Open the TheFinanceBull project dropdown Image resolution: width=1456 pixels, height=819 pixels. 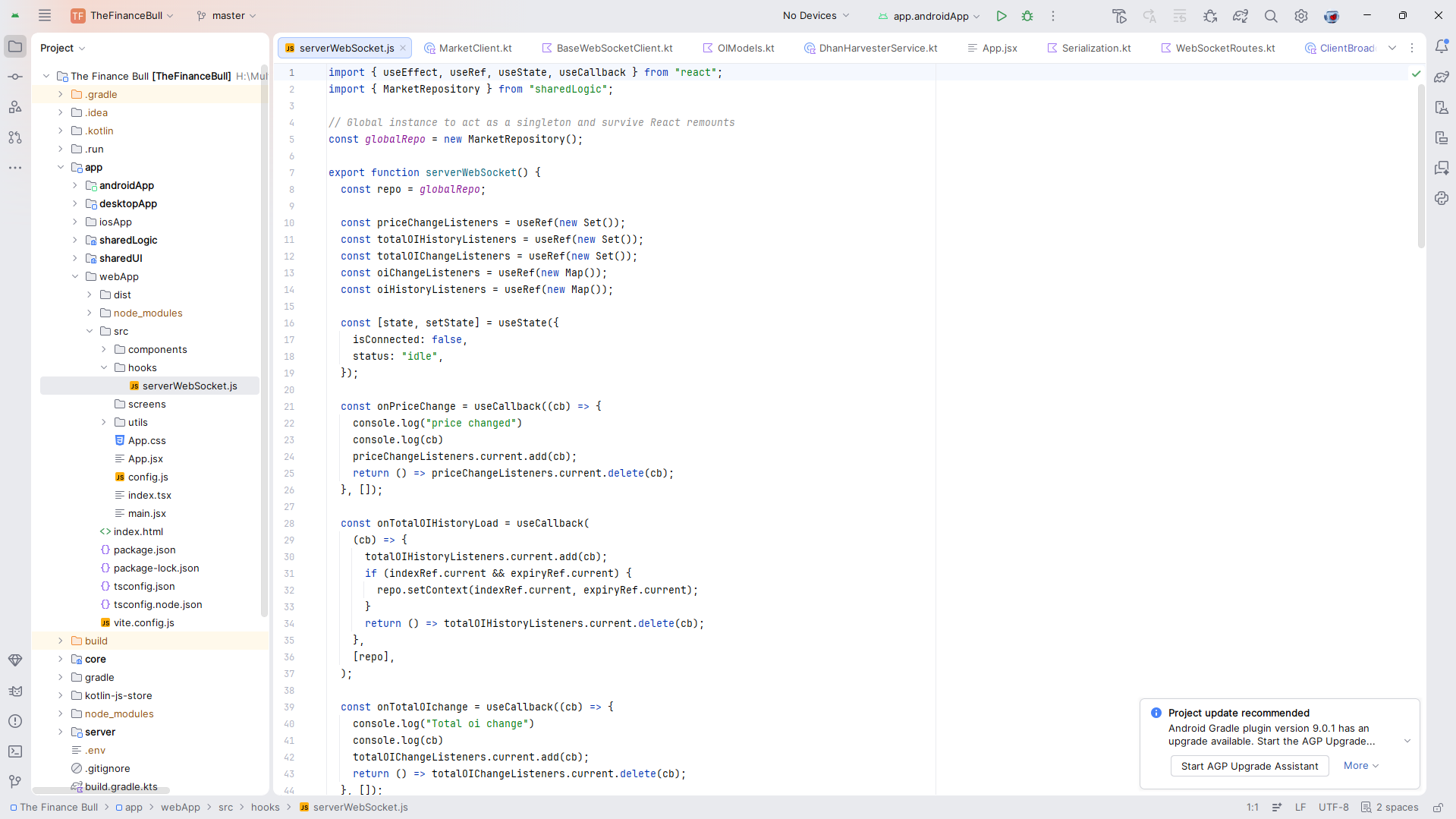coord(122,16)
